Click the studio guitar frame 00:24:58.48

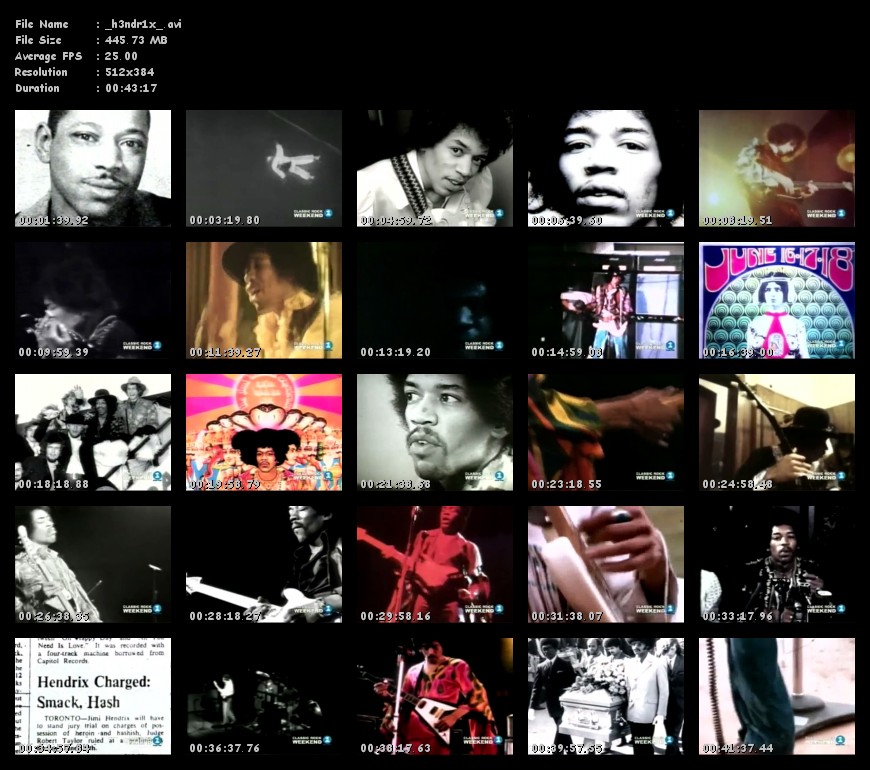tap(777, 432)
